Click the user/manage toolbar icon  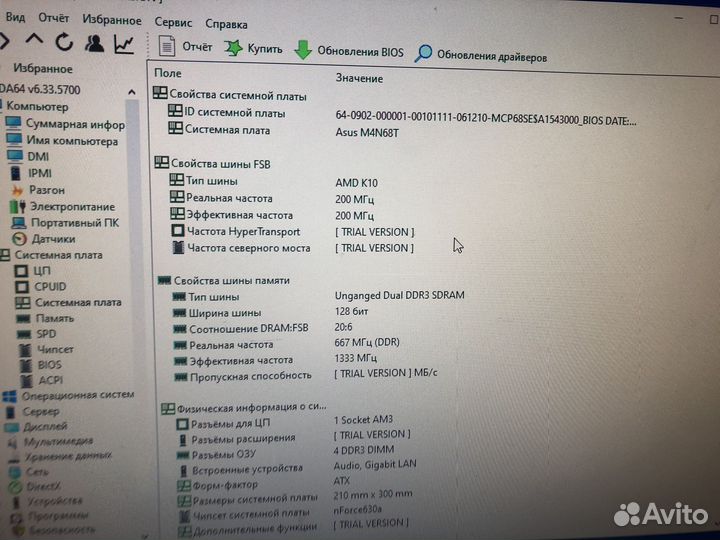tap(94, 44)
